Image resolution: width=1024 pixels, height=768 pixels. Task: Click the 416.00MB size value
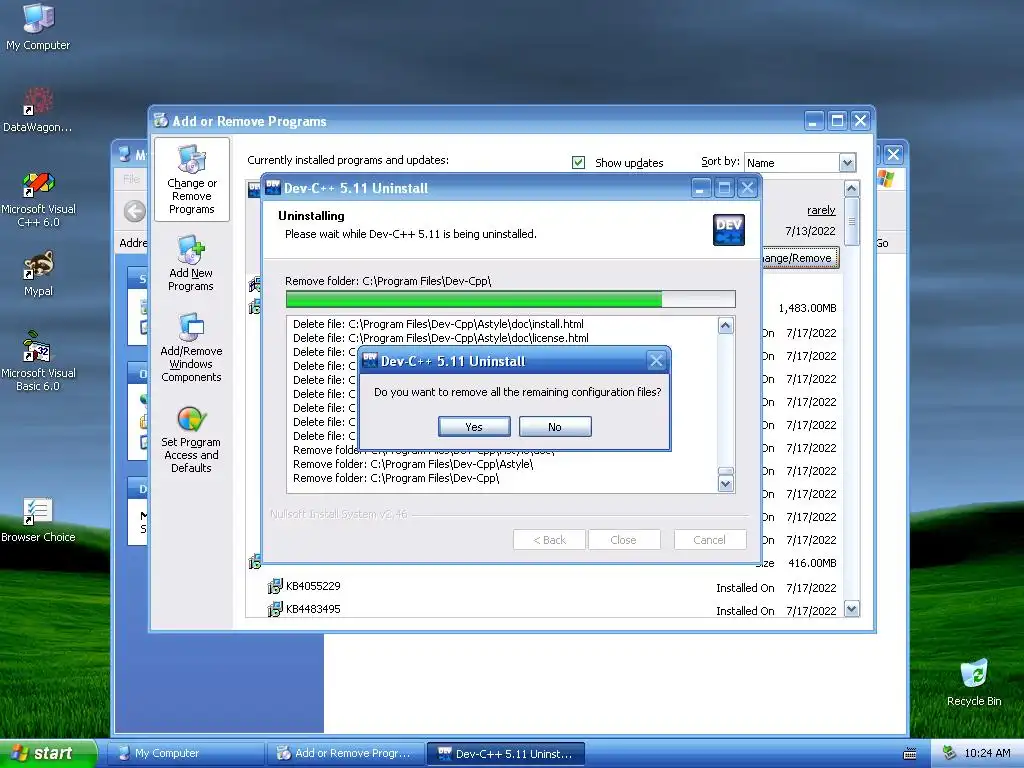[x=812, y=562]
